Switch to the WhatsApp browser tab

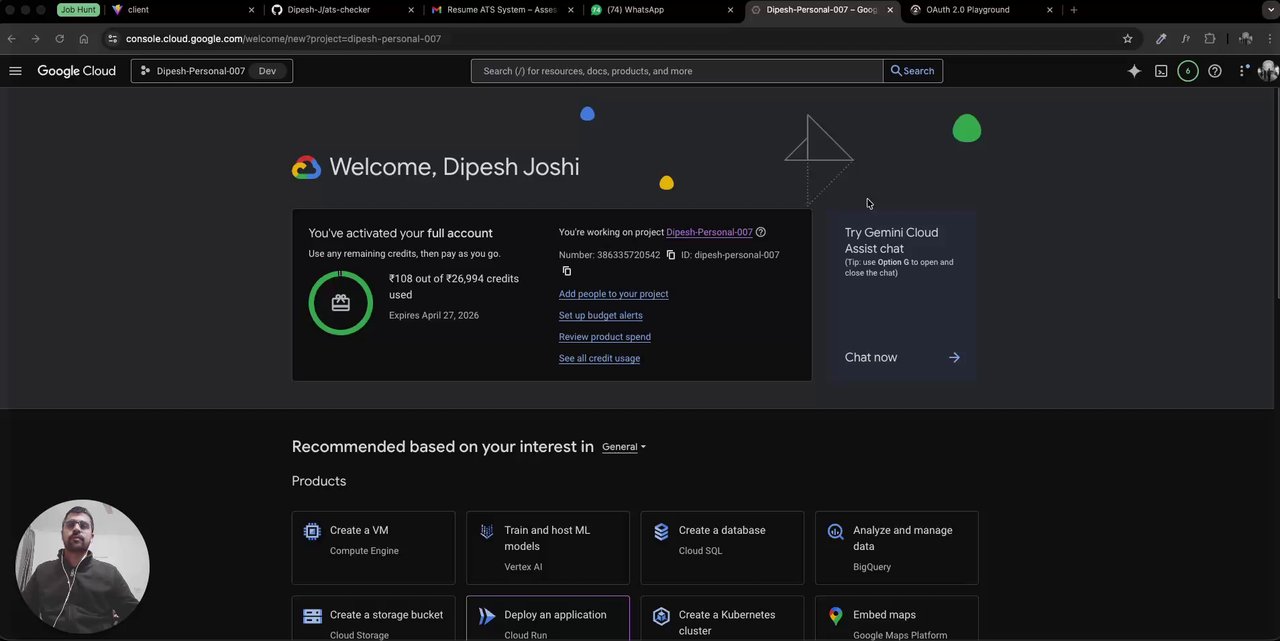(660, 10)
